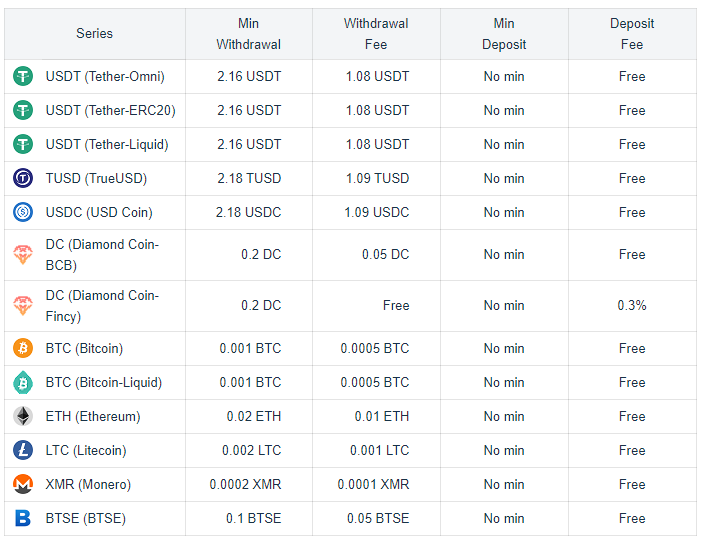Viewport: 708px width, 557px height.
Task: Click the XMR (Monero) label
Action: (x=88, y=485)
